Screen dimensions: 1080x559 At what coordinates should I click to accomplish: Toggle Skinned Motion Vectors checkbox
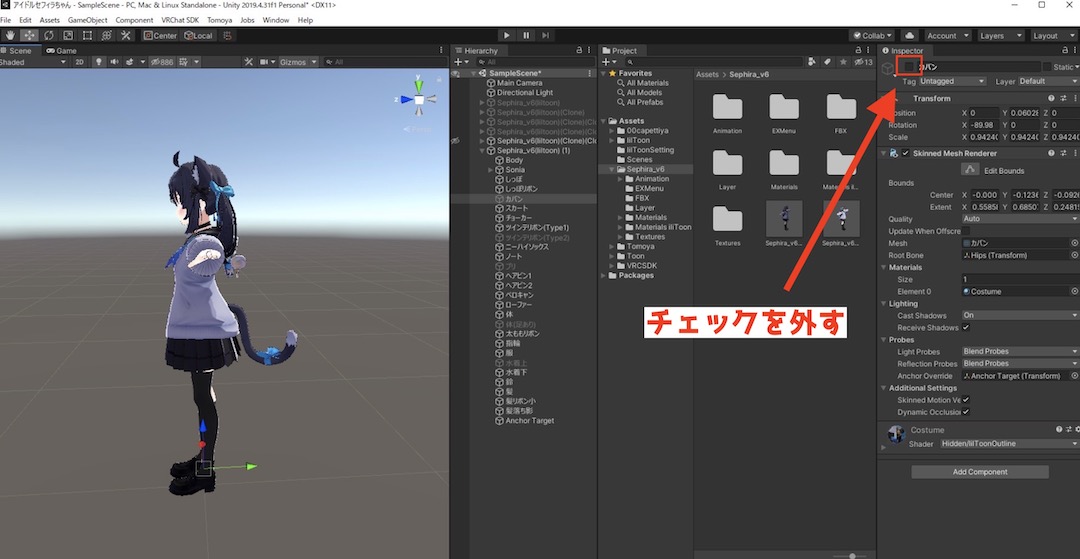(x=966, y=400)
